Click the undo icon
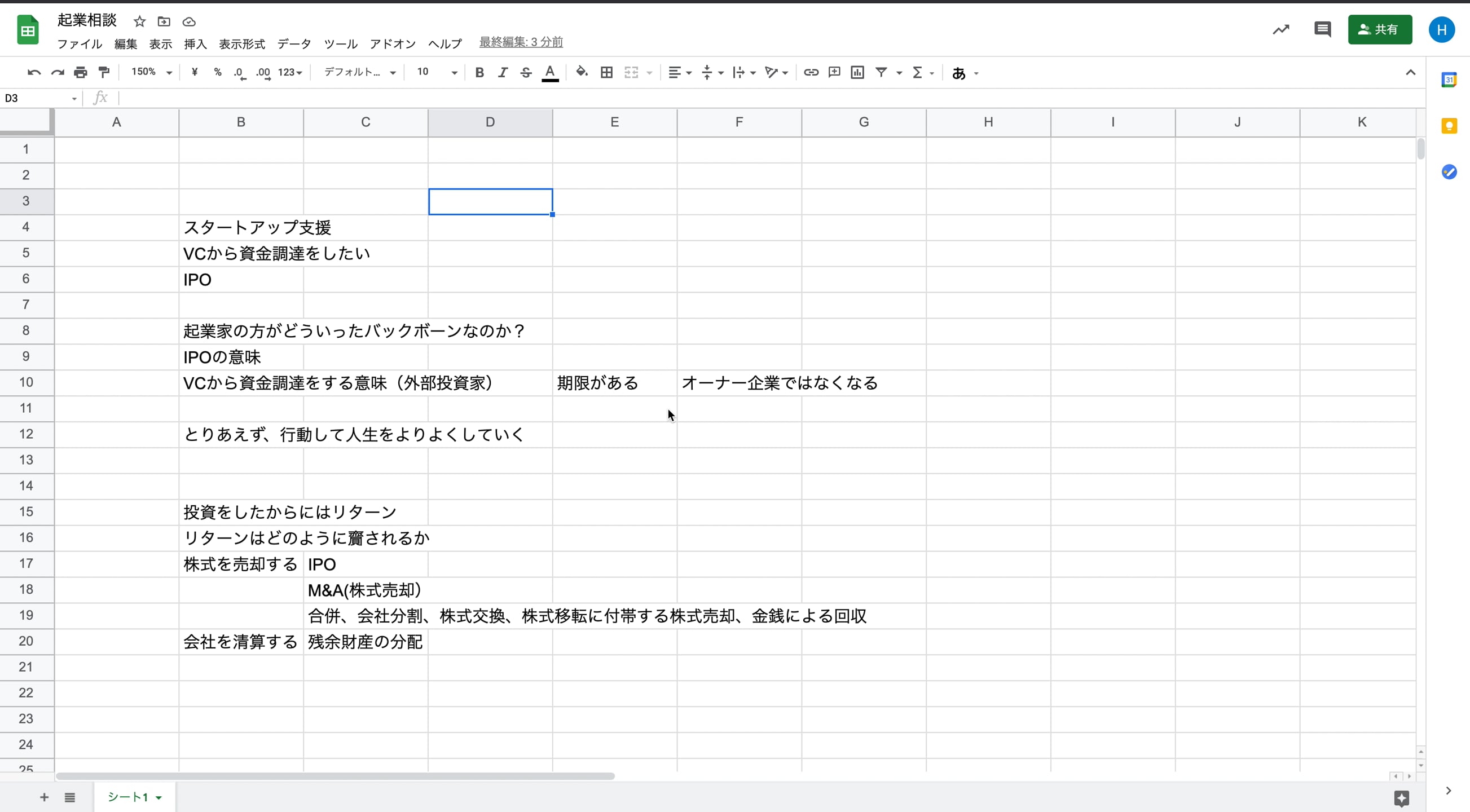1470x812 pixels. [x=34, y=73]
